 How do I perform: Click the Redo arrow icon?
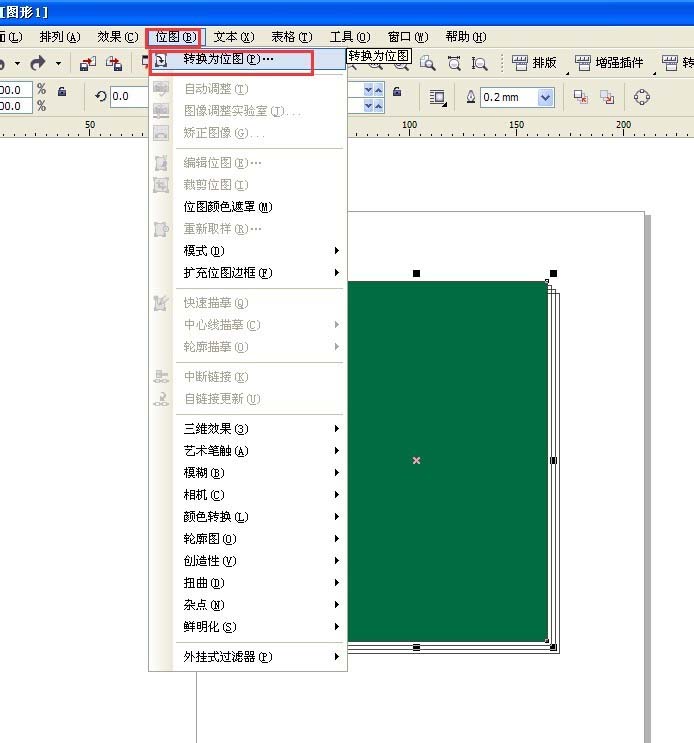tap(38, 63)
